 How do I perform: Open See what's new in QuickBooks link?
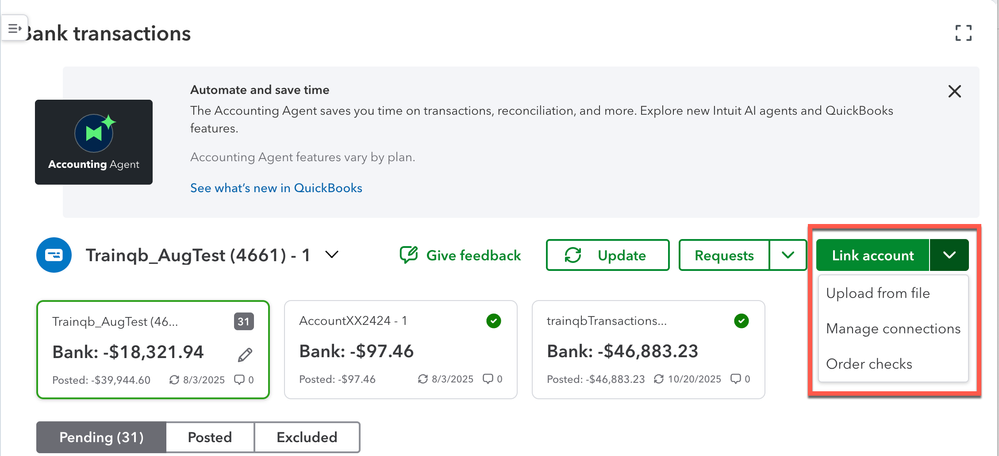[276, 188]
